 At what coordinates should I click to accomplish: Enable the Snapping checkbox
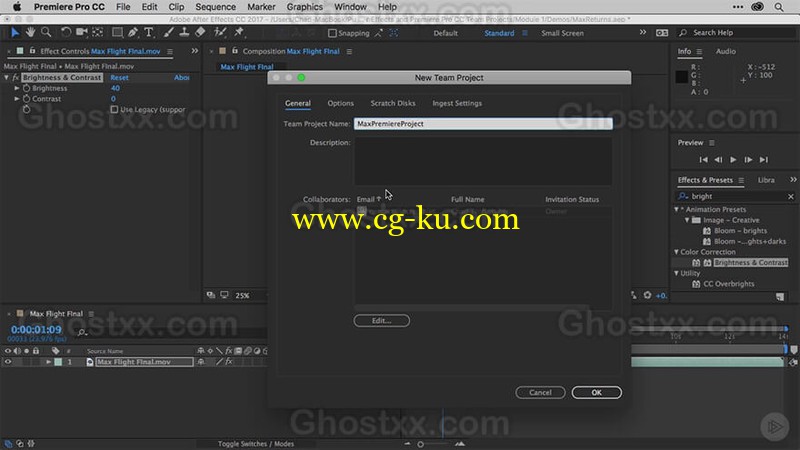pos(332,33)
